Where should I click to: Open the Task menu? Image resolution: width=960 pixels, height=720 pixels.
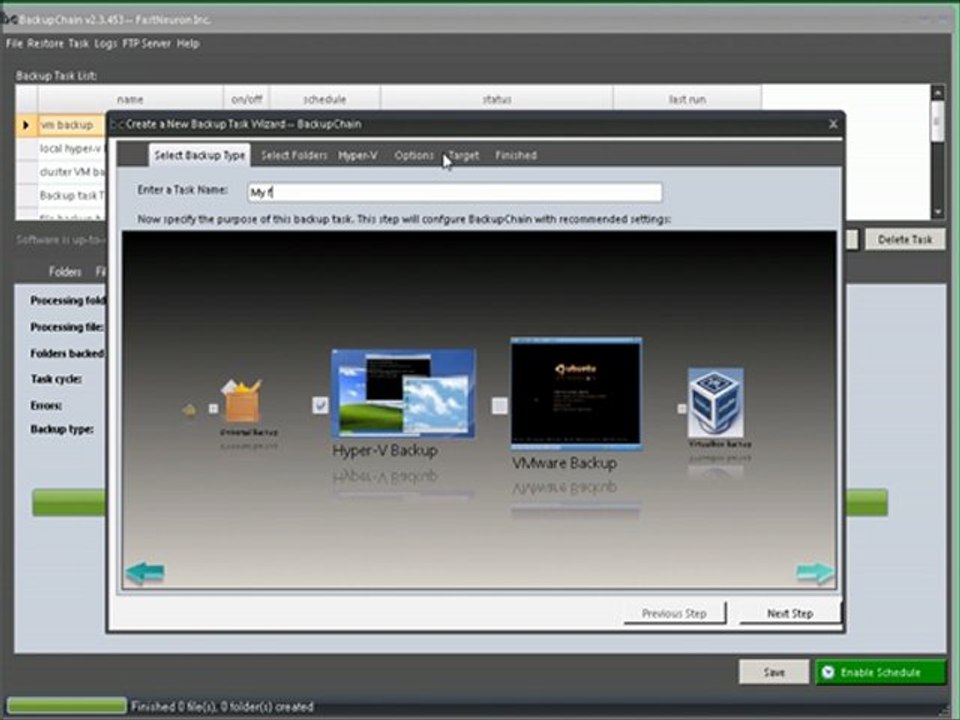[x=78, y=43]
